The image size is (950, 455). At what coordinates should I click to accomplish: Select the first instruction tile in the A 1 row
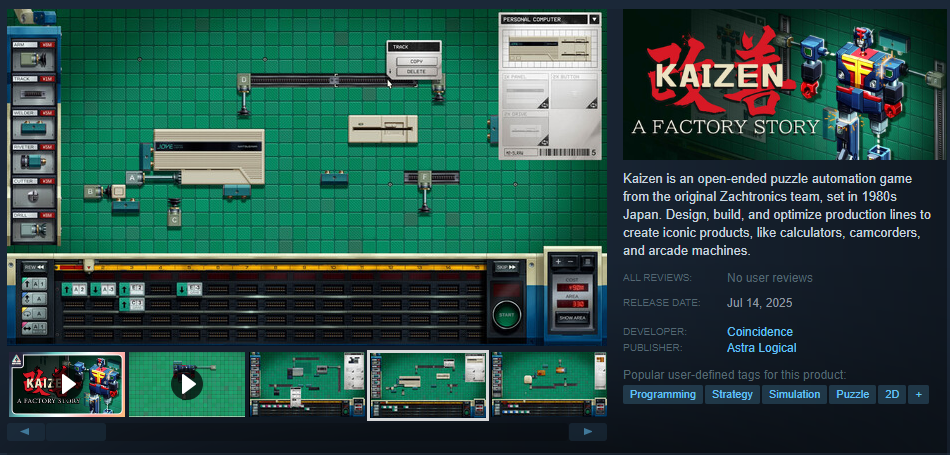[x=34, y=283]
